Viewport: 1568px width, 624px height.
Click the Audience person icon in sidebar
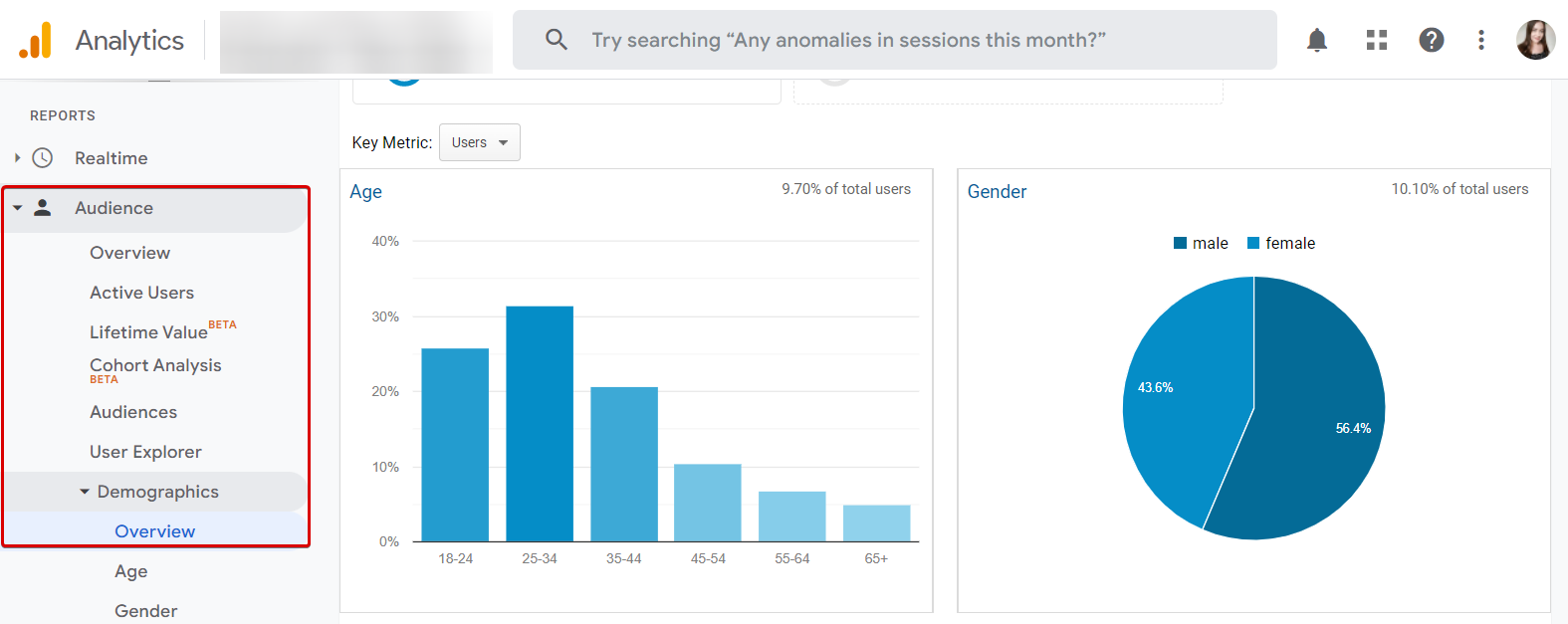tap(43, 208)
